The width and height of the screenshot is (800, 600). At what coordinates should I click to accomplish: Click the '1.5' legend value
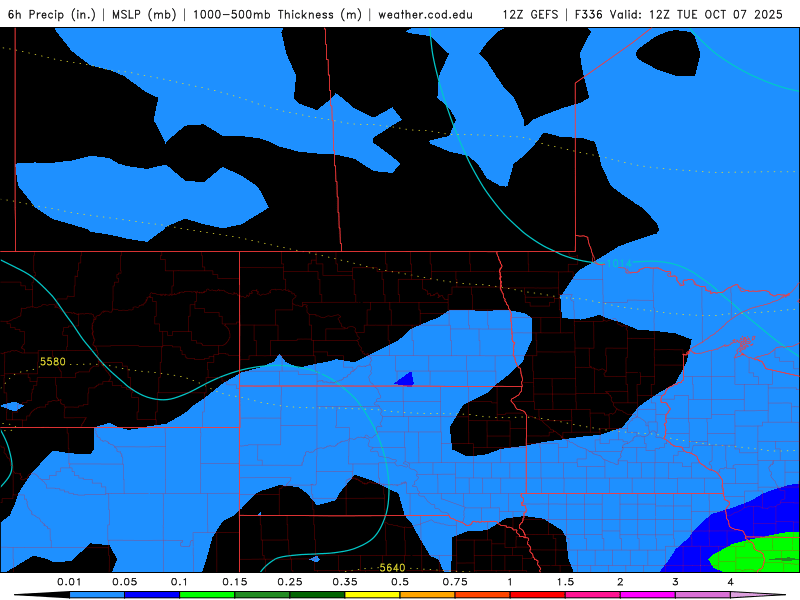[565, 582]
